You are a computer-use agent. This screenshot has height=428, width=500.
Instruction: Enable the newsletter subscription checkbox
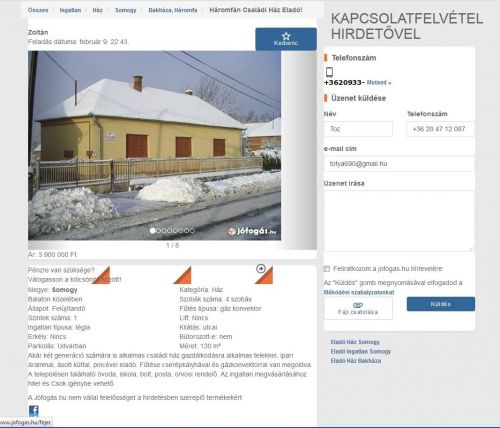[327, 269]
